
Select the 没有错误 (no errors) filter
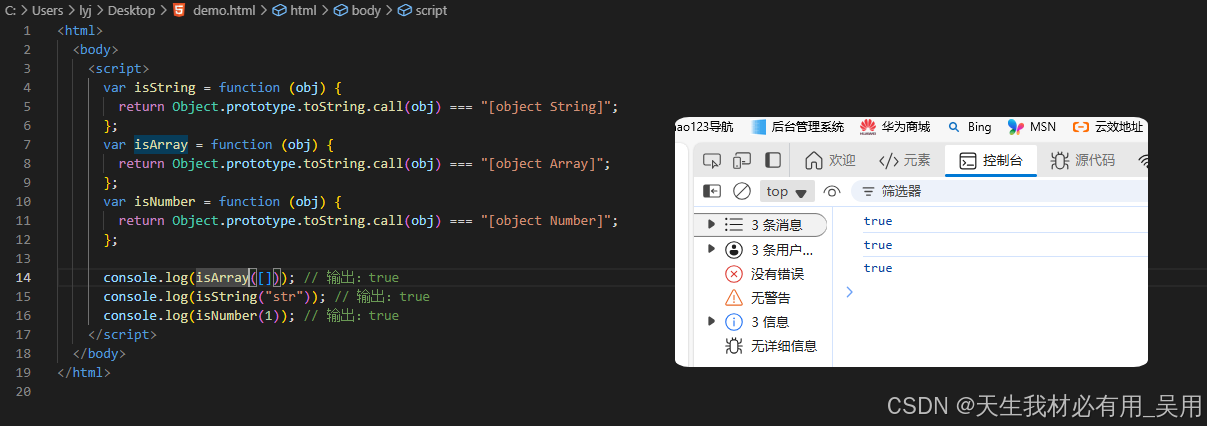click(x=765, y=274)
